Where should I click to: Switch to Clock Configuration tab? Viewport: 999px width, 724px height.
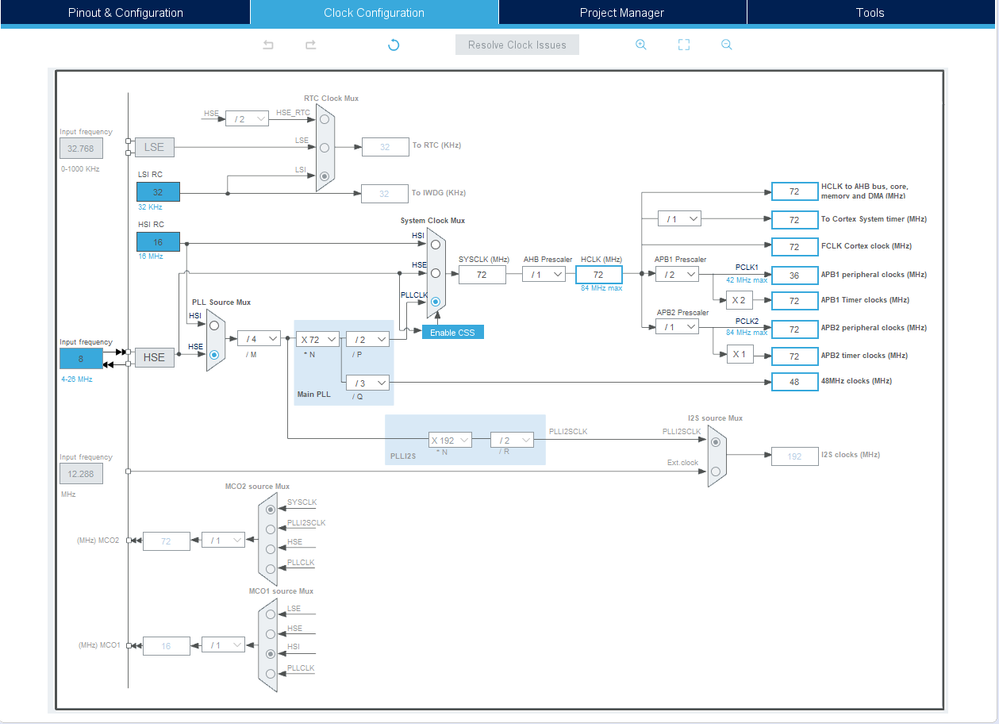click(374, 13)
